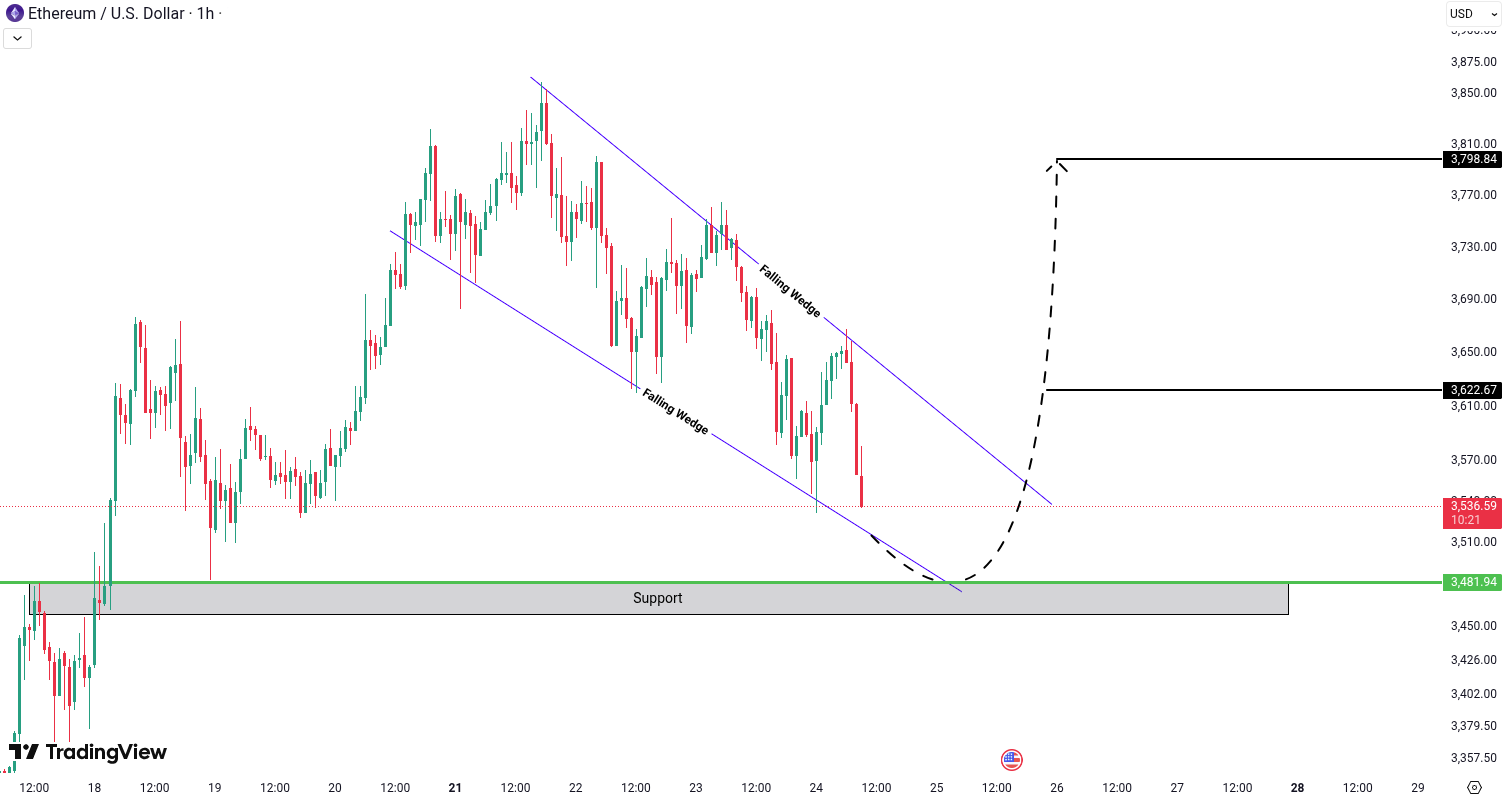This screenshot has height=797, width=1504.
Task: Click the Ethereum / U.S. Dollar title
Action: click(106, 14)
